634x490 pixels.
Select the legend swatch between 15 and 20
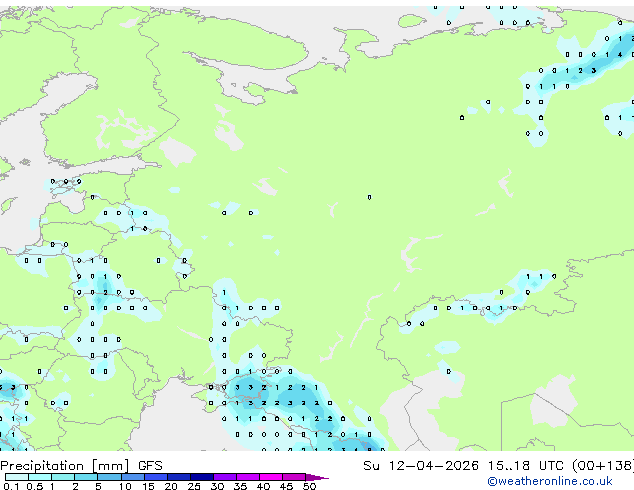point(155,477)
